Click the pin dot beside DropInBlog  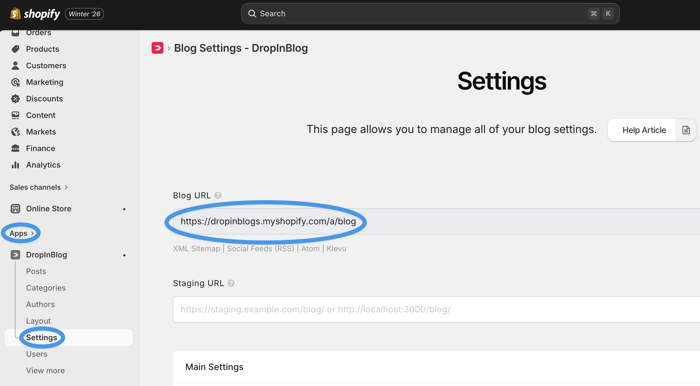[125, 255]
